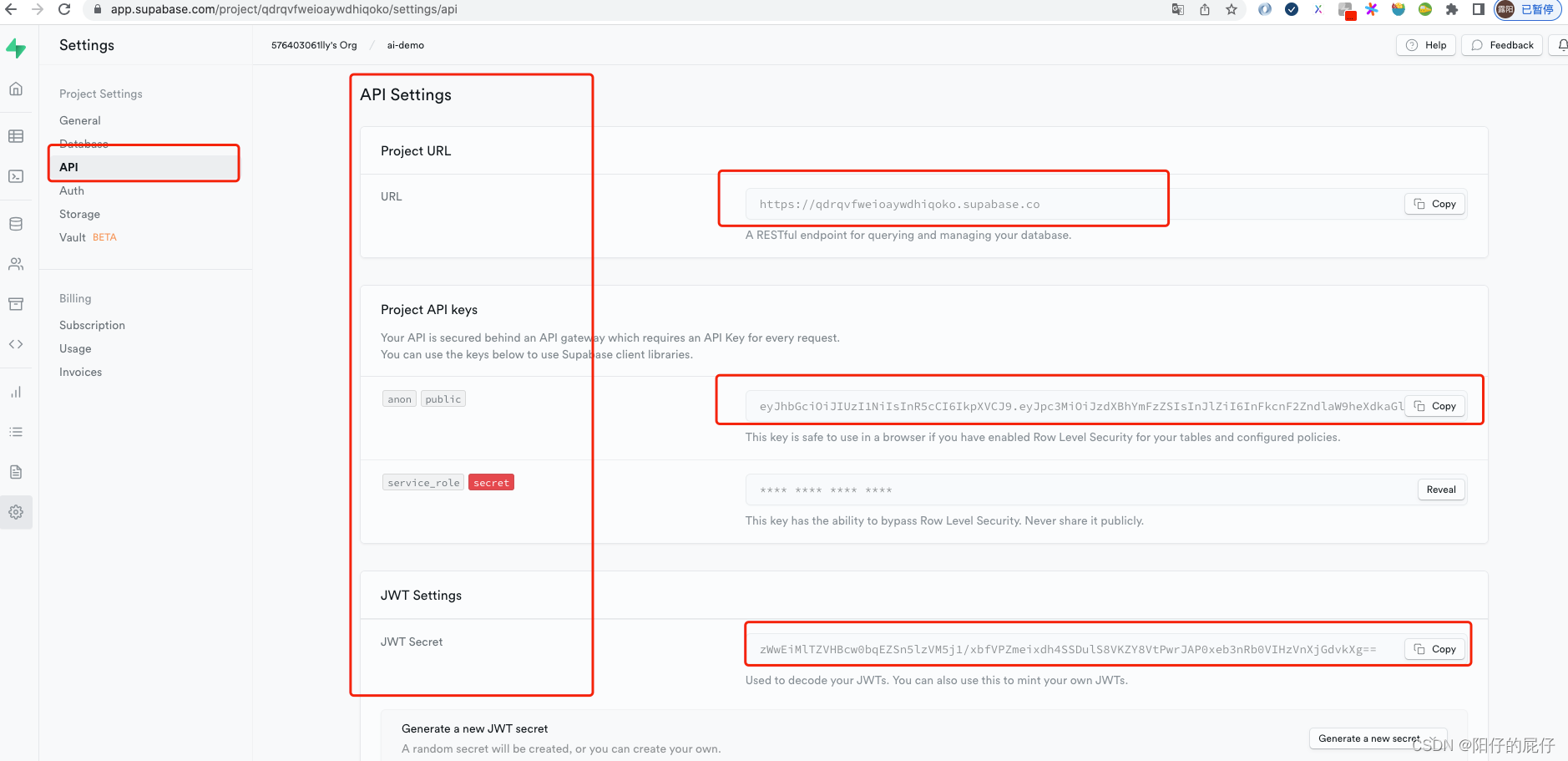1568x761 pixels.
Task: Click the service_role tag label
Action: tap(424, 483)
